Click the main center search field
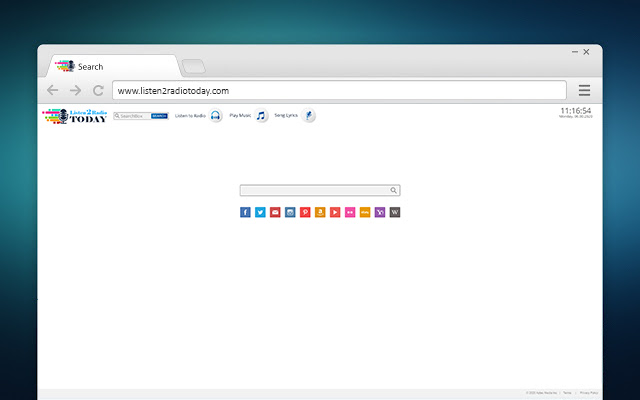The height and width of the screenshot is (400, 640). click(x=320, y=190)
